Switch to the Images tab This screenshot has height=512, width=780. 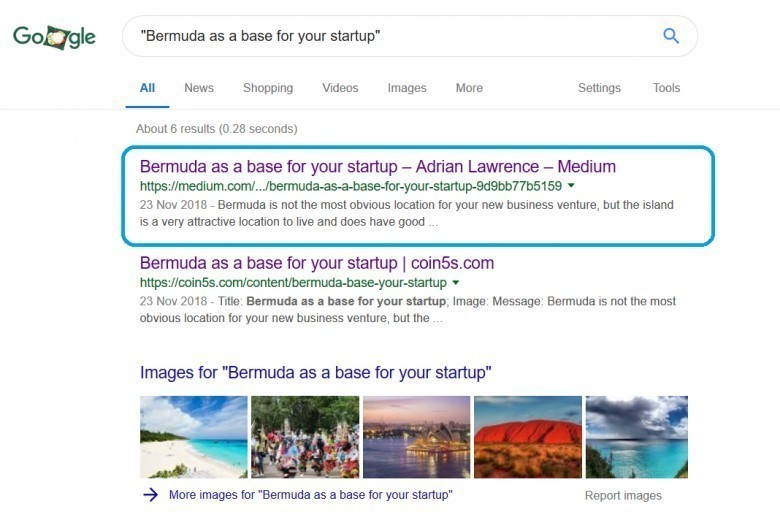[x=407, y=88]
